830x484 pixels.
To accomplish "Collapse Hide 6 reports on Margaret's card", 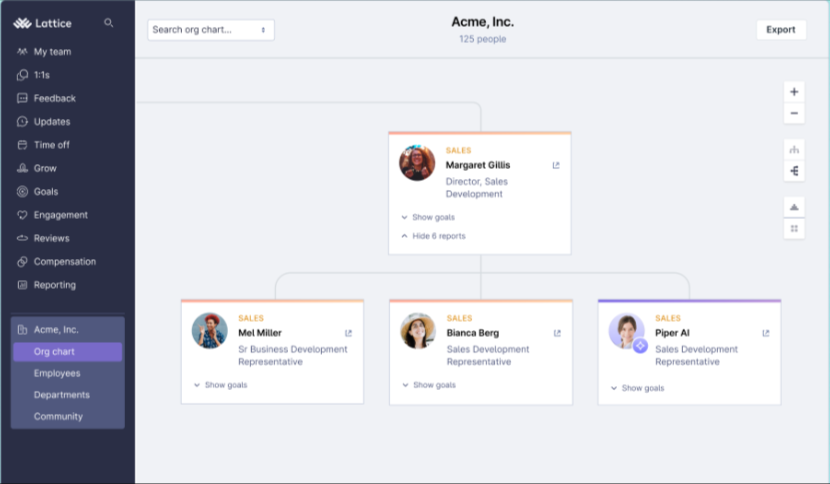I will [434, 236].
